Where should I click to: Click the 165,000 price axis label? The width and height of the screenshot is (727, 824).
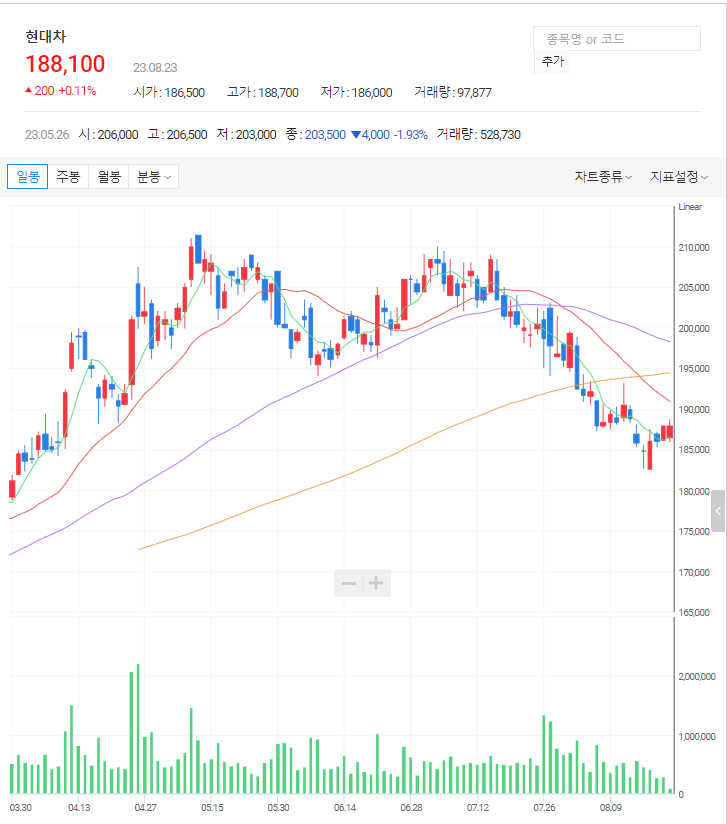click(694, 613)
